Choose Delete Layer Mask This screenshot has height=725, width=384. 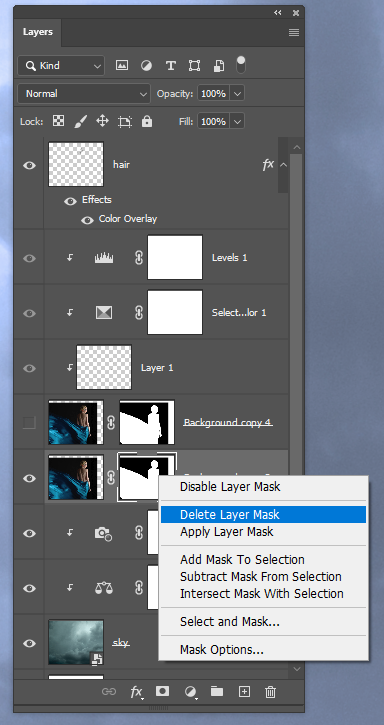[x=263, y=515]
